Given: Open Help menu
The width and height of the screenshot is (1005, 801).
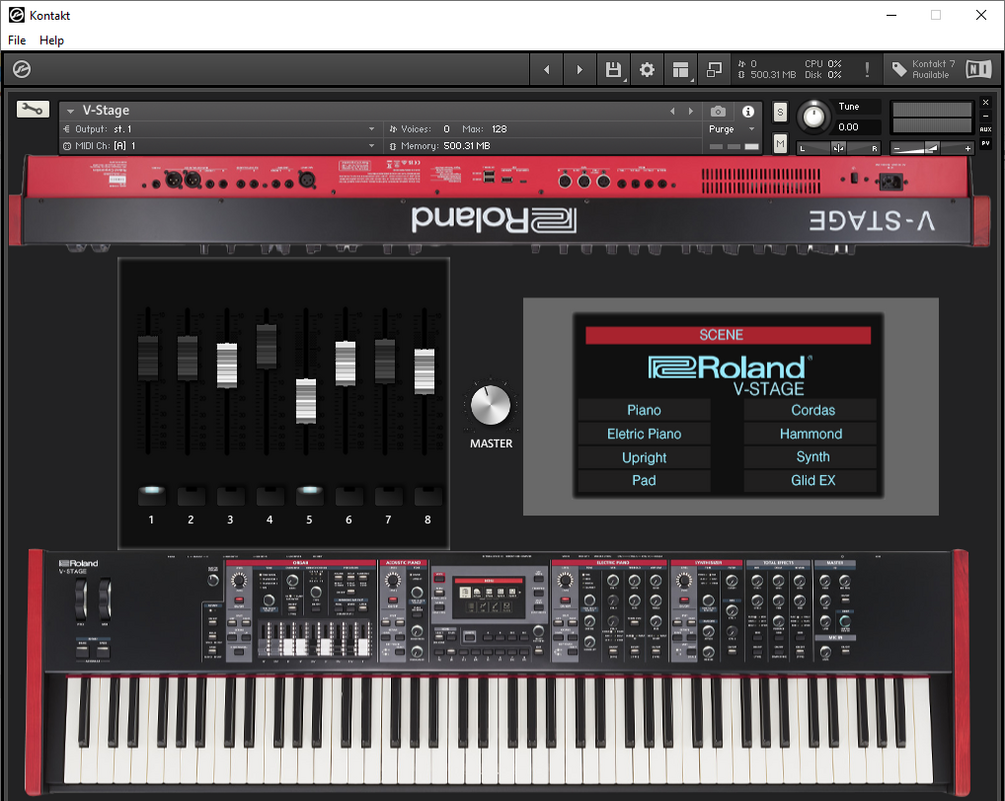Looking at the screenshot, I should coord(51,40).
